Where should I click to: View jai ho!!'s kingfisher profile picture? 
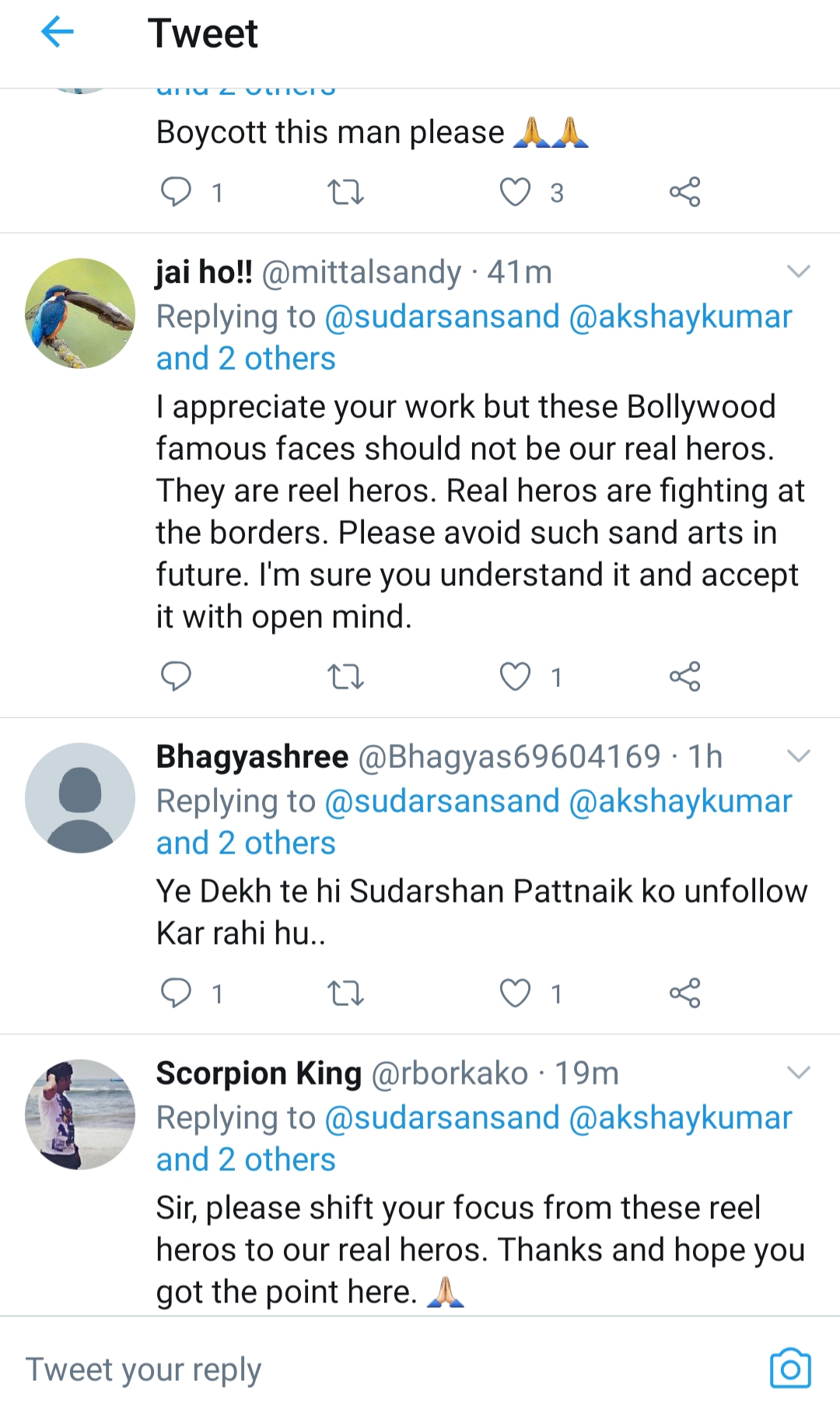(x=80, y=314)
